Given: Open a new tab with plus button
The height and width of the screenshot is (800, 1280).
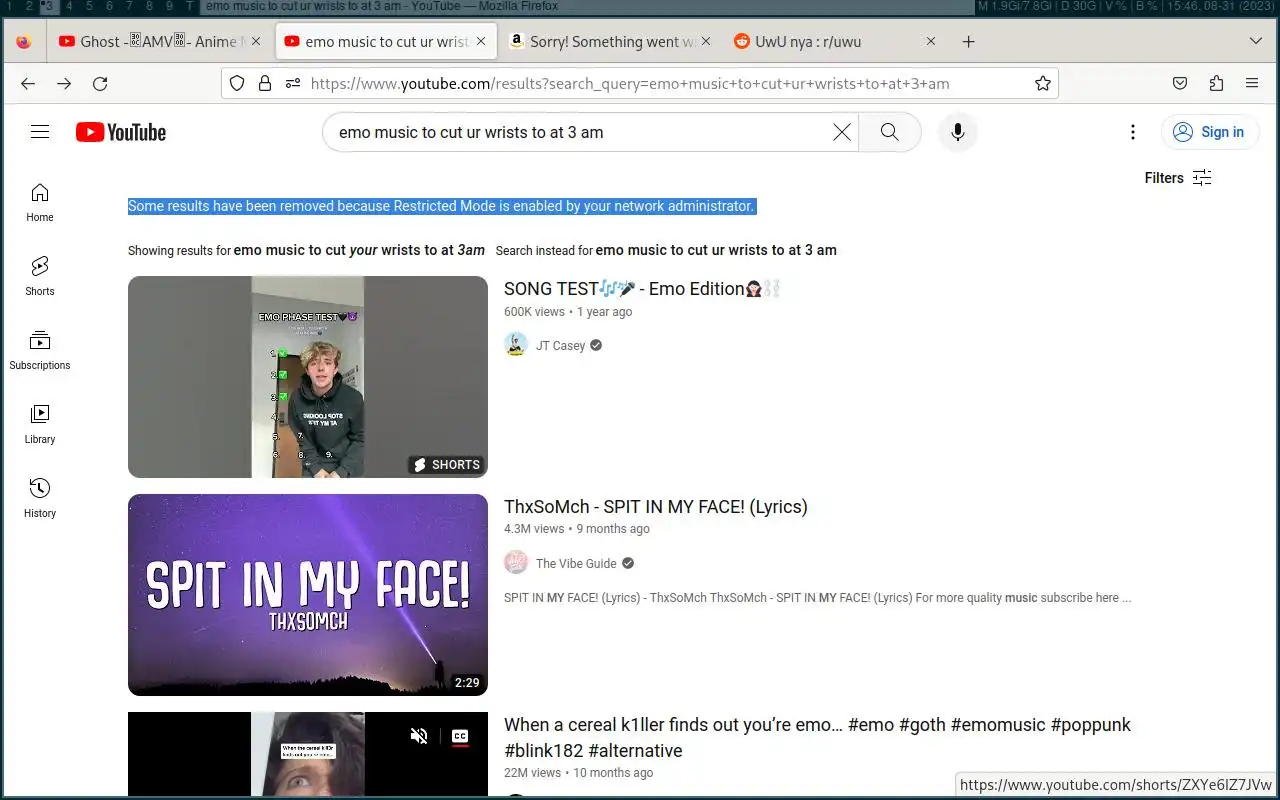Looking at the screenshot, I should pyautogui.click(x=968, y=42).
